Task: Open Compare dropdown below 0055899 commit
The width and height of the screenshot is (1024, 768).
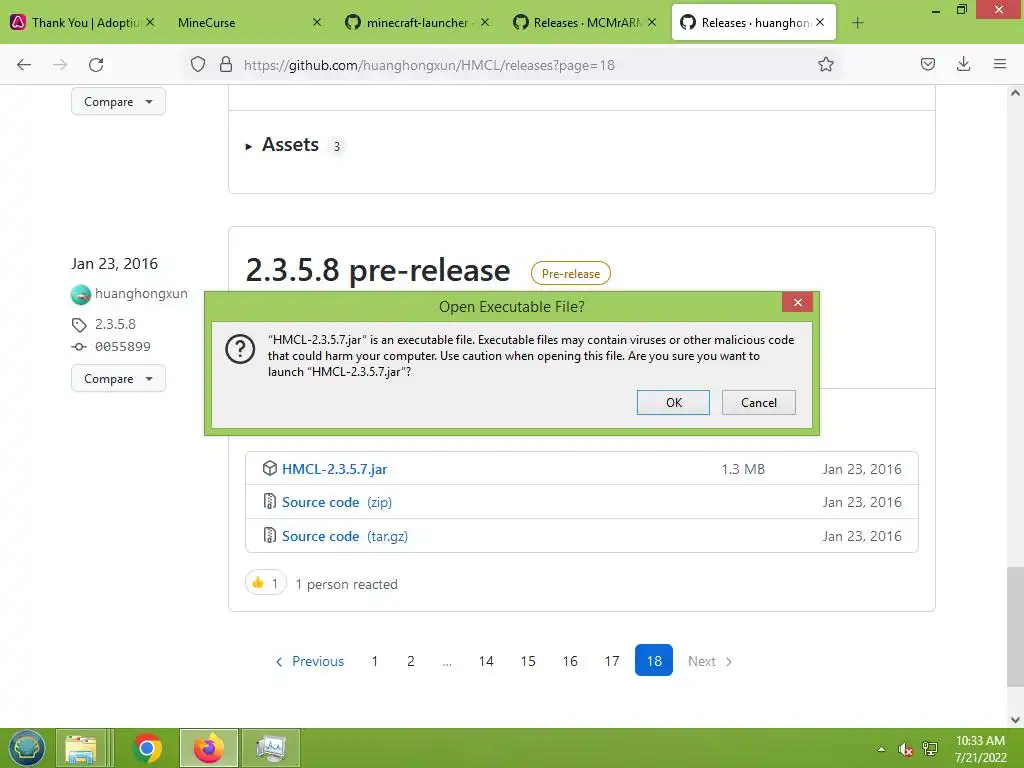Action: (118, 379)
